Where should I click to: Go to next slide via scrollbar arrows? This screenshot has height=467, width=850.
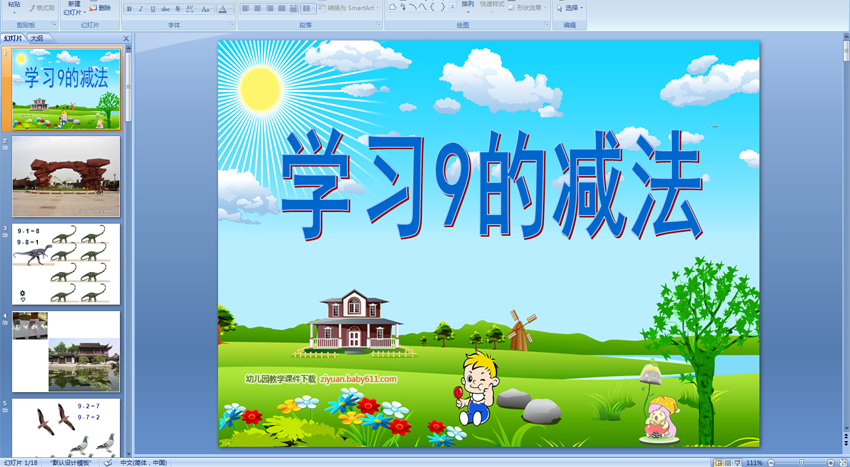(846, 443)
